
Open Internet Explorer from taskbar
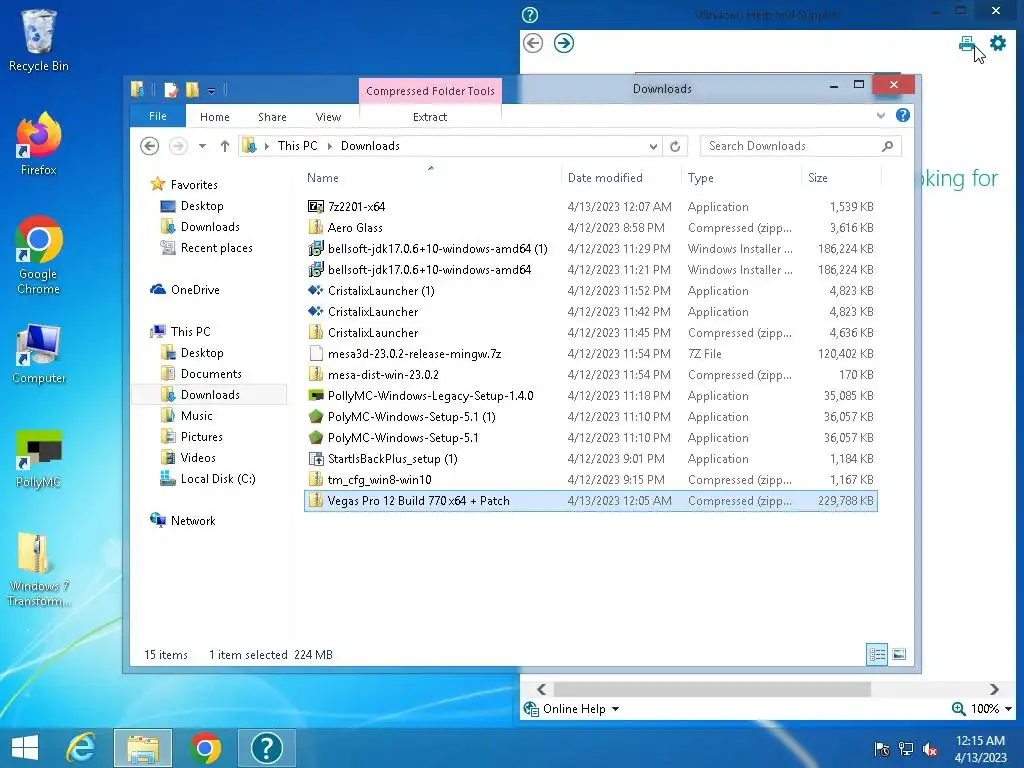tap(81, 748)
